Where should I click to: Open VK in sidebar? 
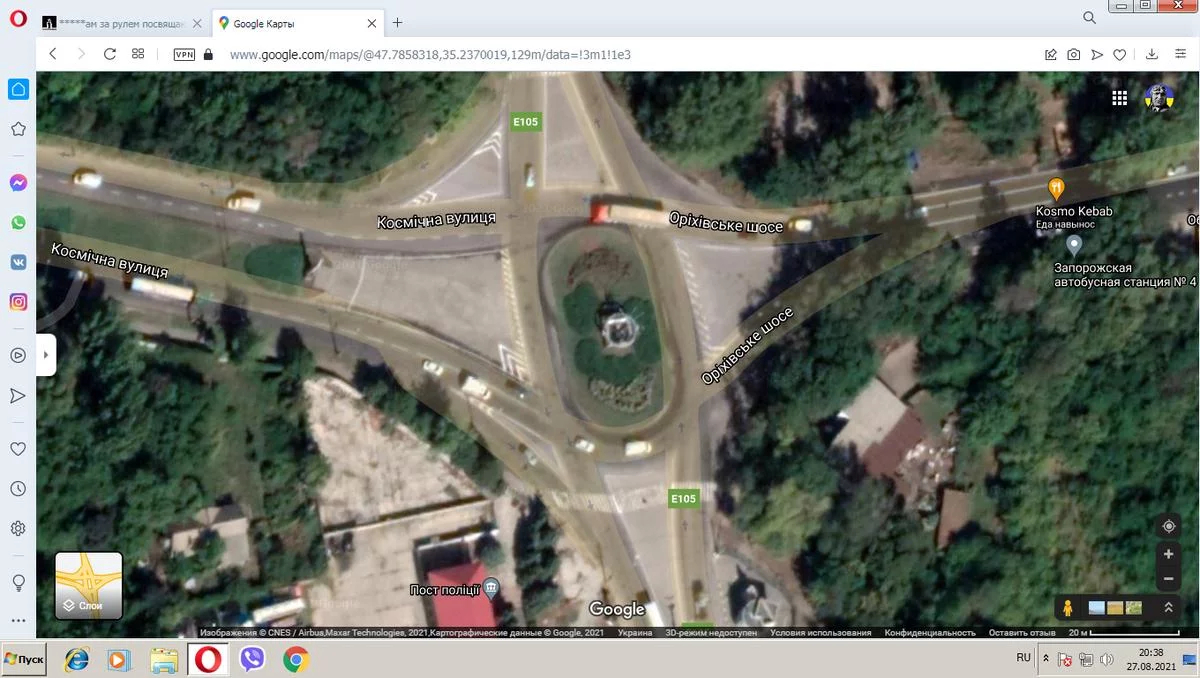pos(18,262)
